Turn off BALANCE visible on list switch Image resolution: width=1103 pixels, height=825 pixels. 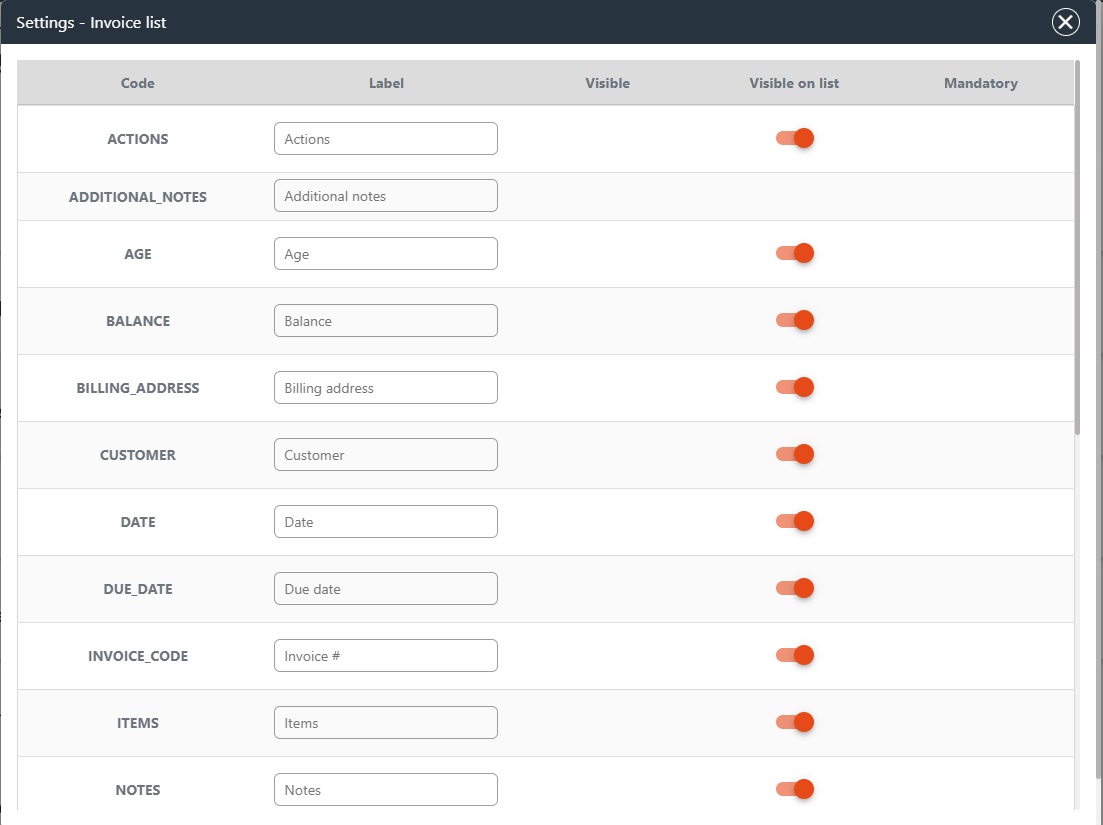[x=795, y=320]
